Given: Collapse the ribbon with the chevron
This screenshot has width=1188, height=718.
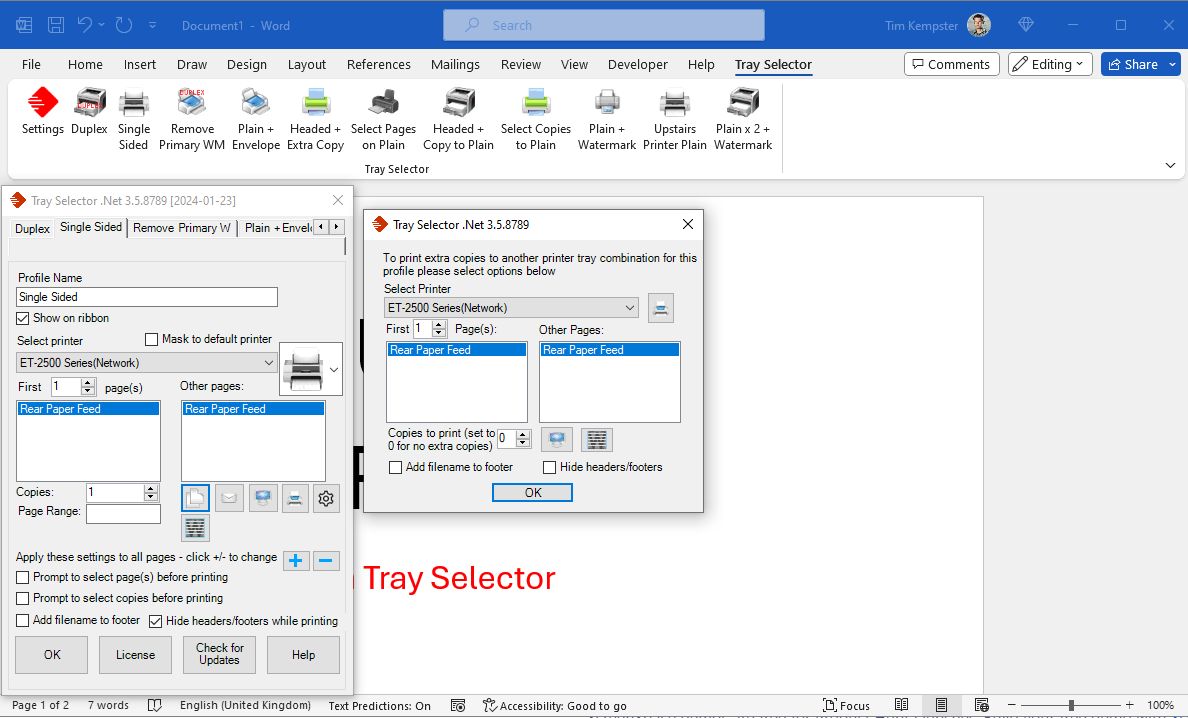Looking at the screenshot, I should [x=1170, y=165].
